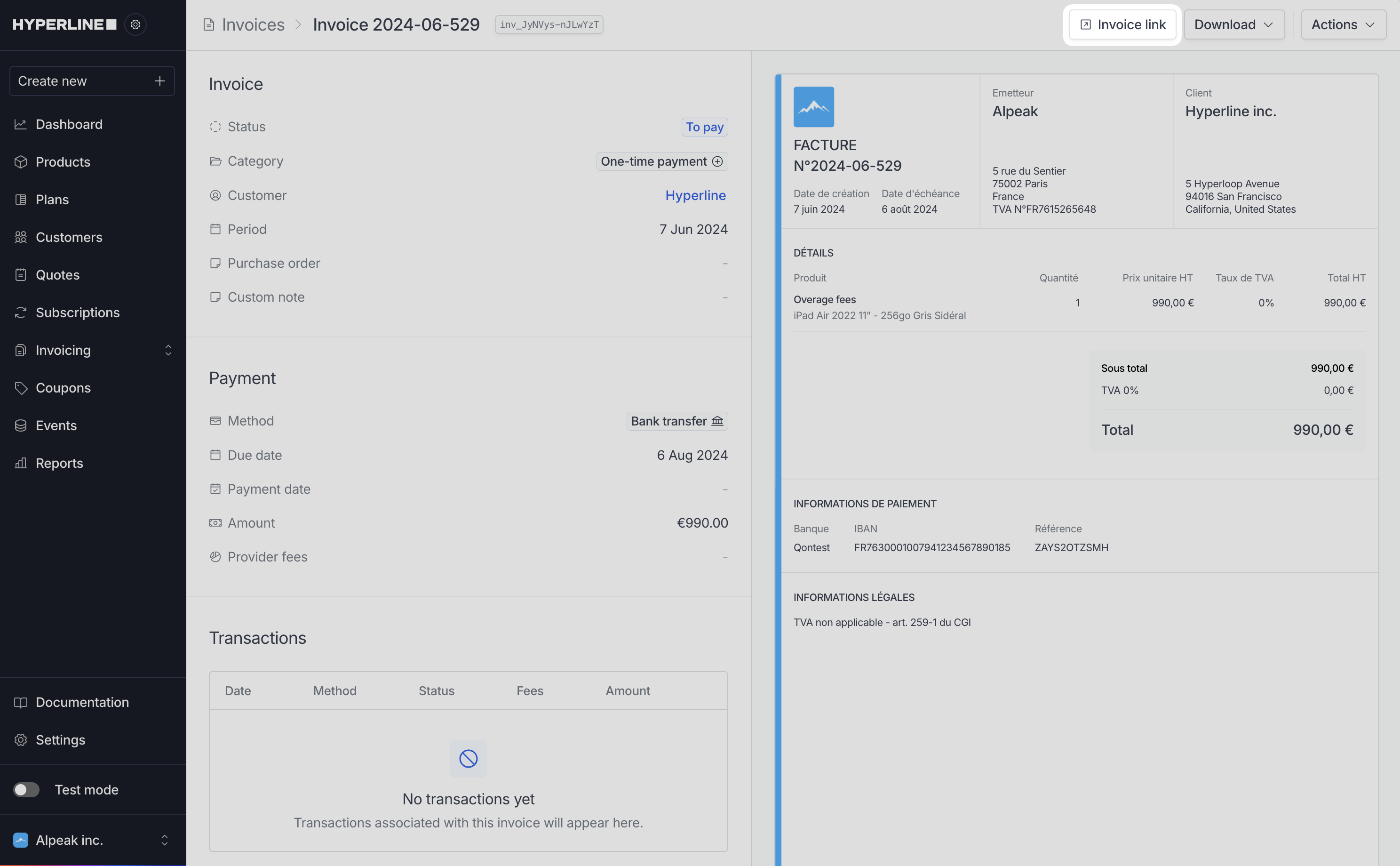The height and width of the screenshot is (866, 1400).
Task: Click the Custom note icon
Action: [215, 297]
